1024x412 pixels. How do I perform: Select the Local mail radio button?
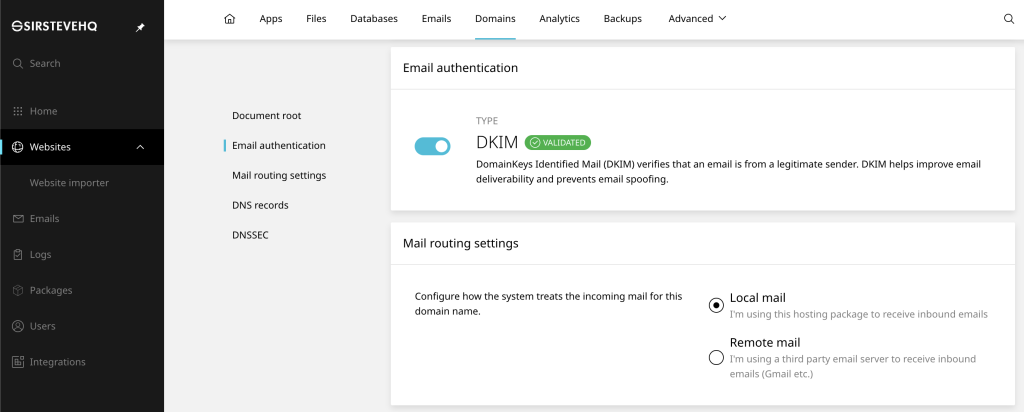pos(716,305)
